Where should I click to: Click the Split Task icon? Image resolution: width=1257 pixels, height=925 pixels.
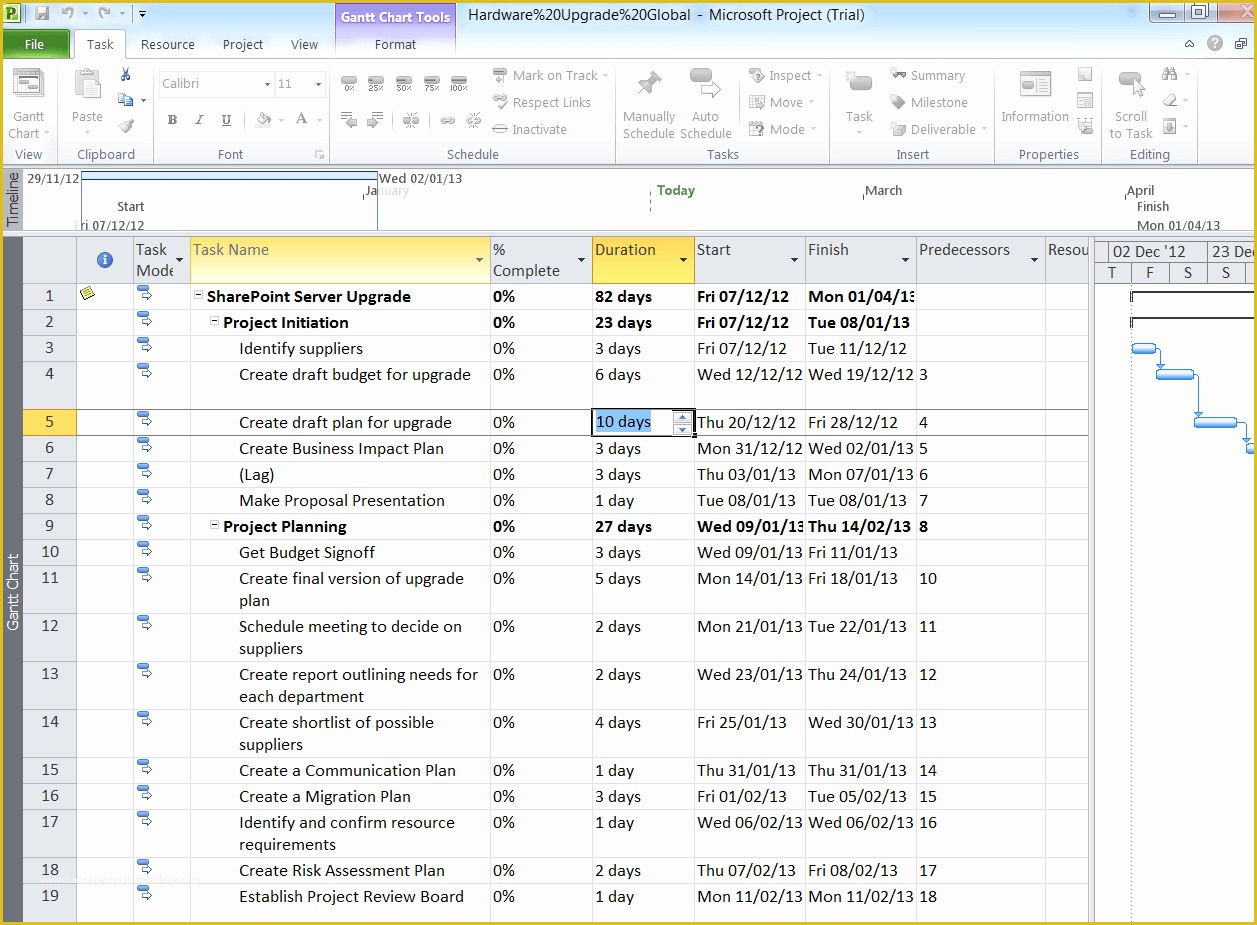click(x=411, y=120)
